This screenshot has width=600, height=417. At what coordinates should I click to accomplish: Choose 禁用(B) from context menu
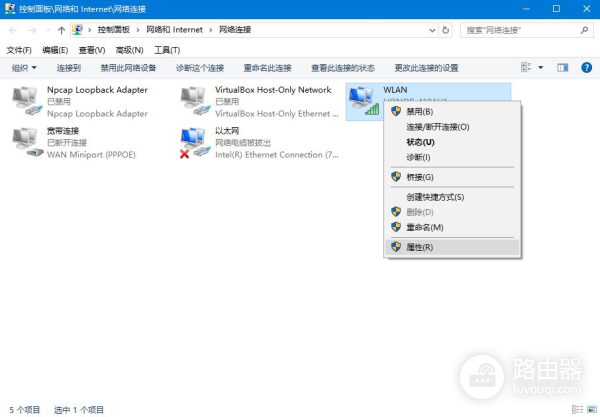click(452, 112)
